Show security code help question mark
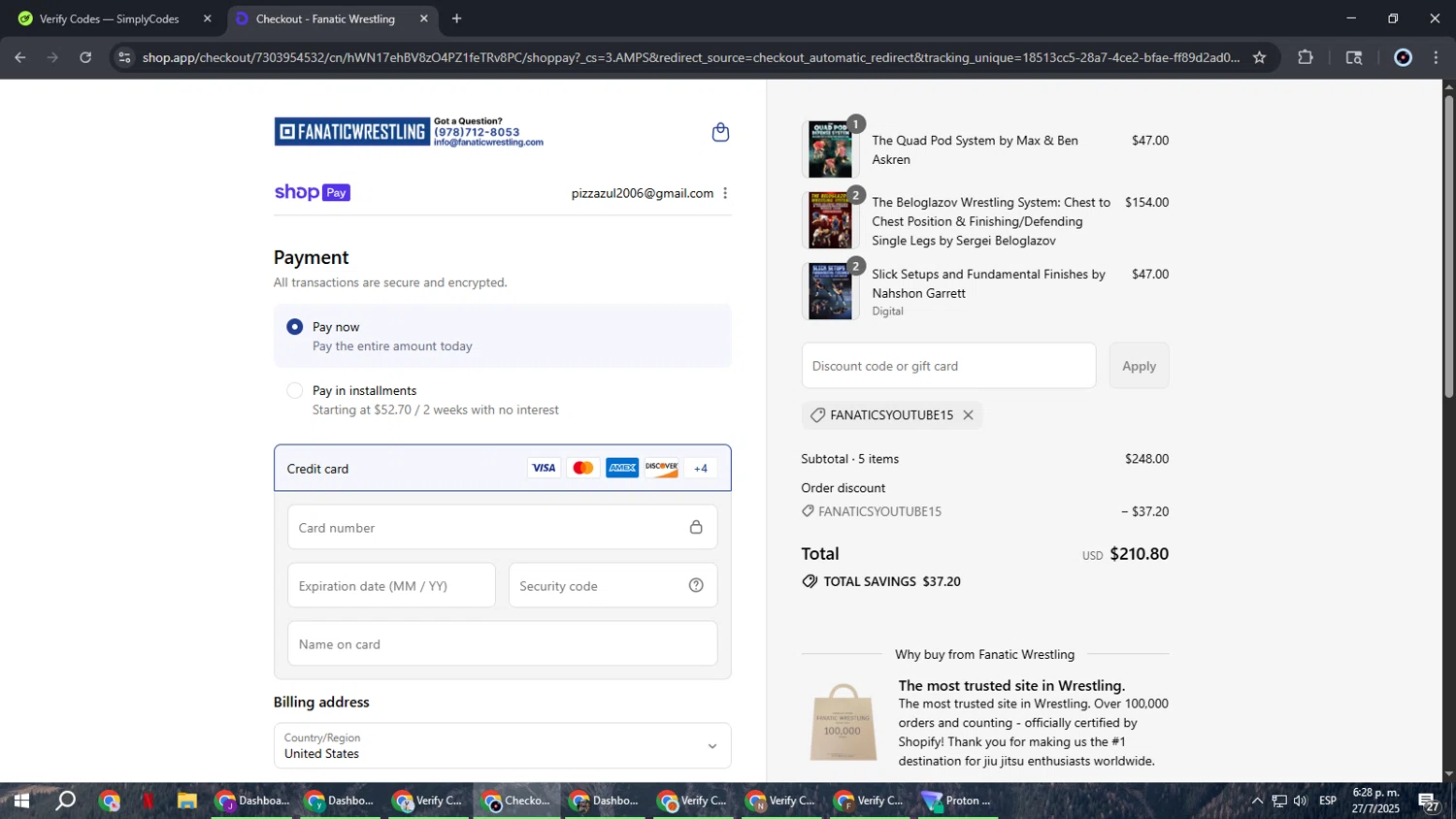Viewport: 1456px width, 819px height. pos(696,585)
